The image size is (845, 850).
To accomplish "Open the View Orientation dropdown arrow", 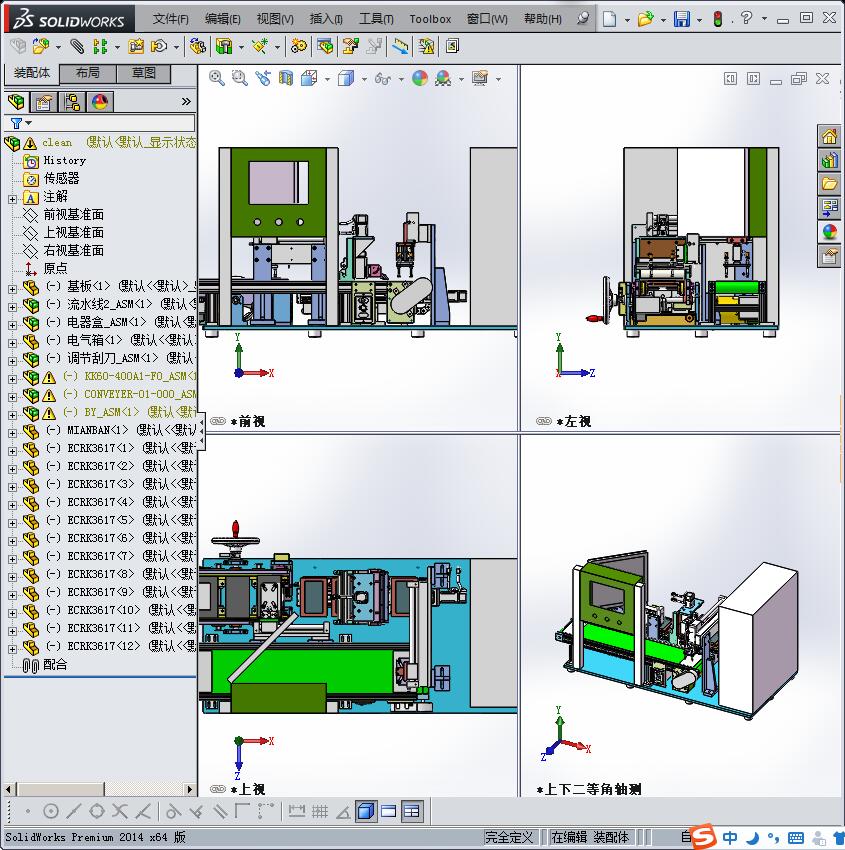I will point(327,79).
